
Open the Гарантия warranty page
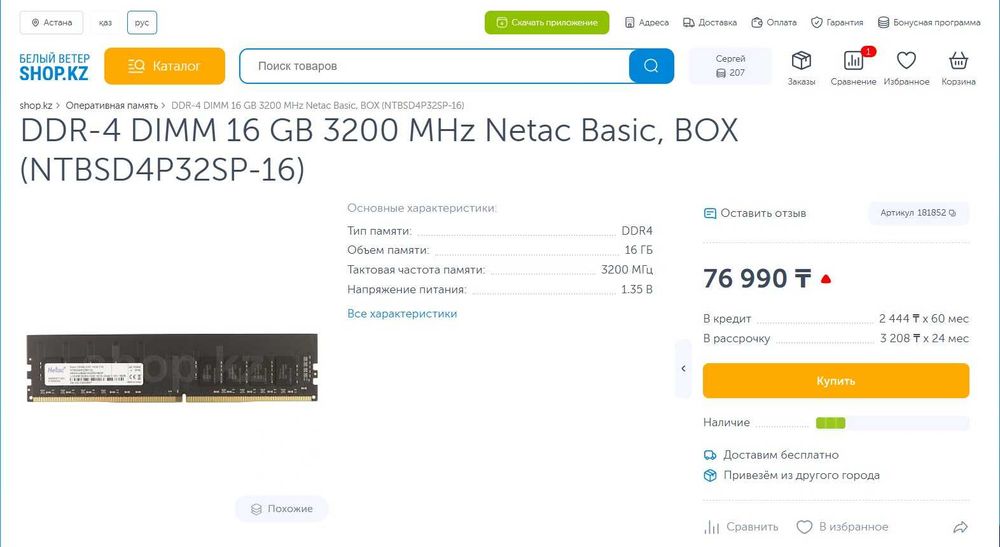tap(837, 22)
